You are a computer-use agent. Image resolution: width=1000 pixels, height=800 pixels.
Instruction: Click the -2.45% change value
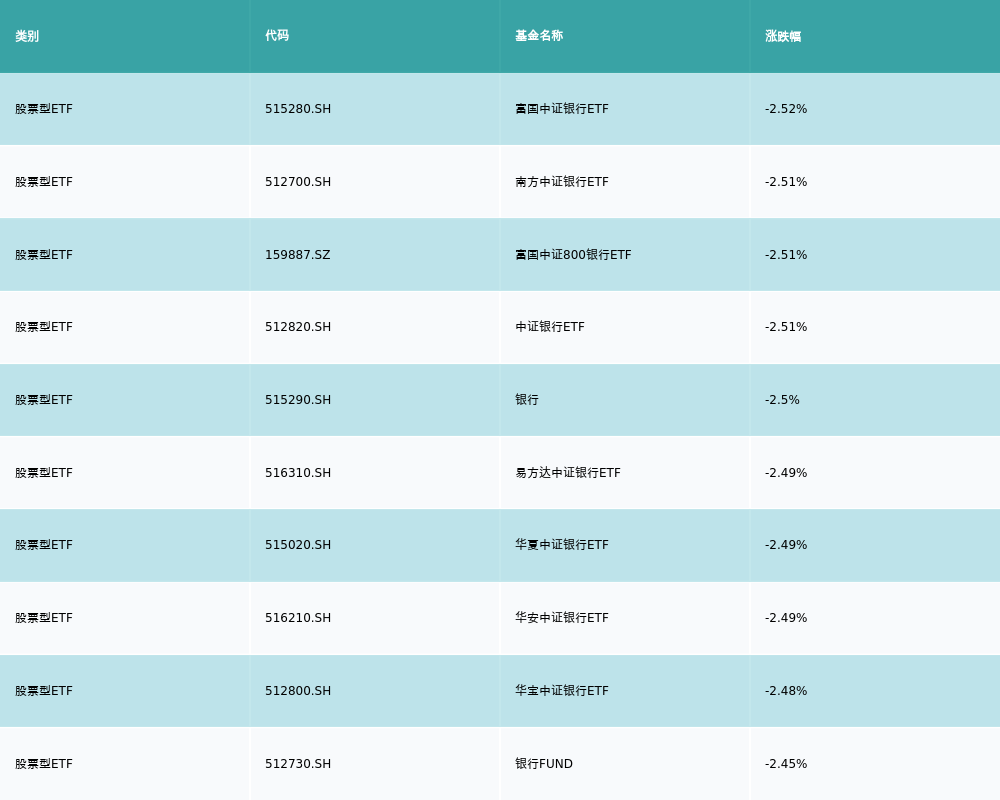pos(786,764)
